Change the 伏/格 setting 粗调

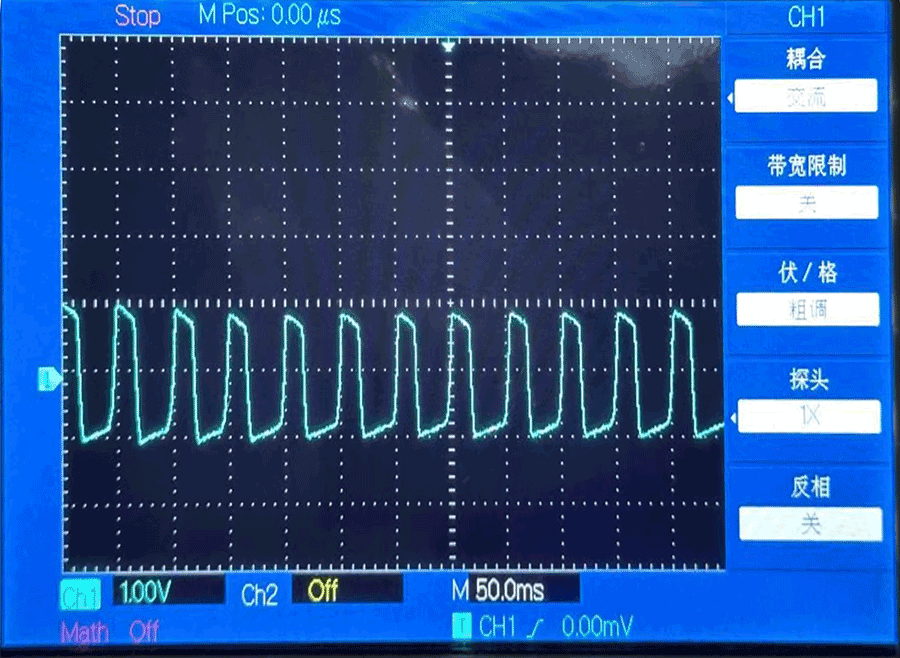pyautogui.click(x=808, y=310)
